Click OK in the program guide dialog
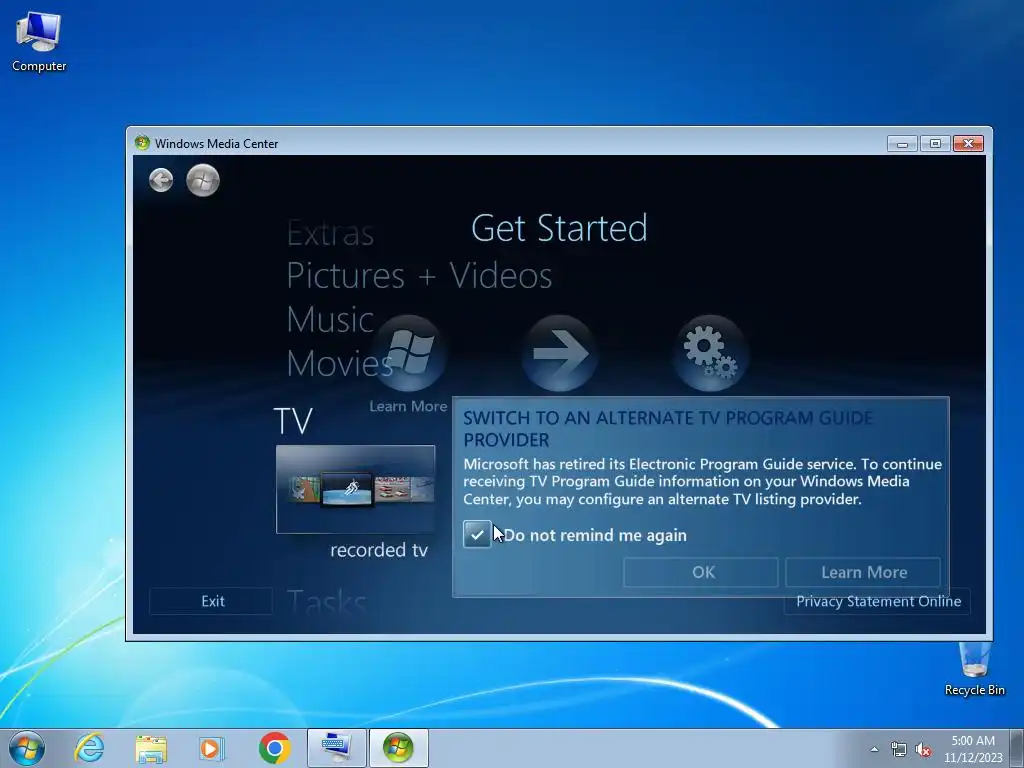This screenshot has height=768, width=1024. 701,572
